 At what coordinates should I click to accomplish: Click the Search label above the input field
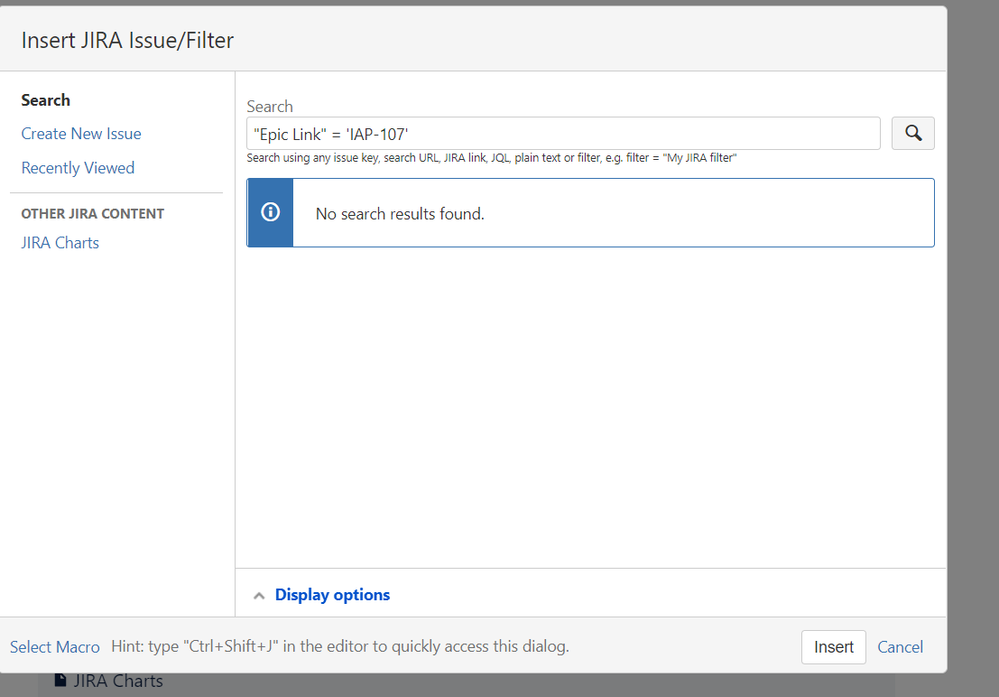click(x=270, y=106)
